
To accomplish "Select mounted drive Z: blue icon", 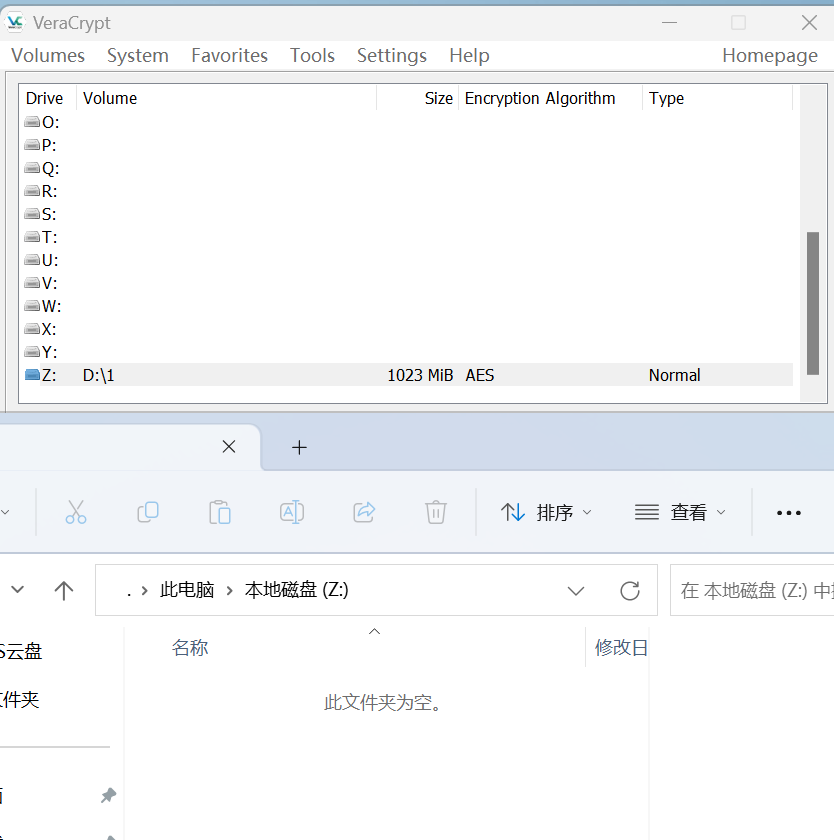I will coord(32,375).
